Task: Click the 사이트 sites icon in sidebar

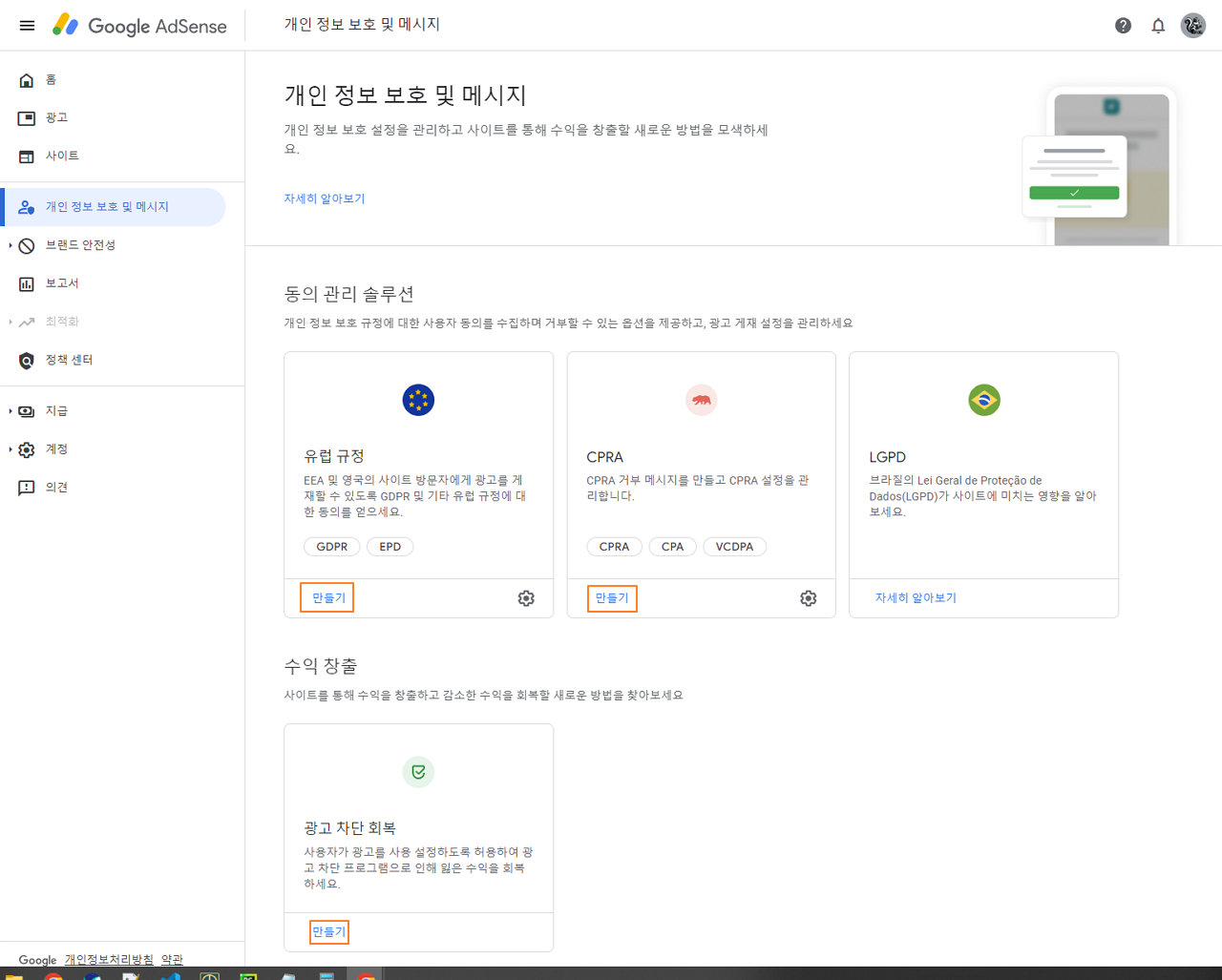Action: coord(27,156)
